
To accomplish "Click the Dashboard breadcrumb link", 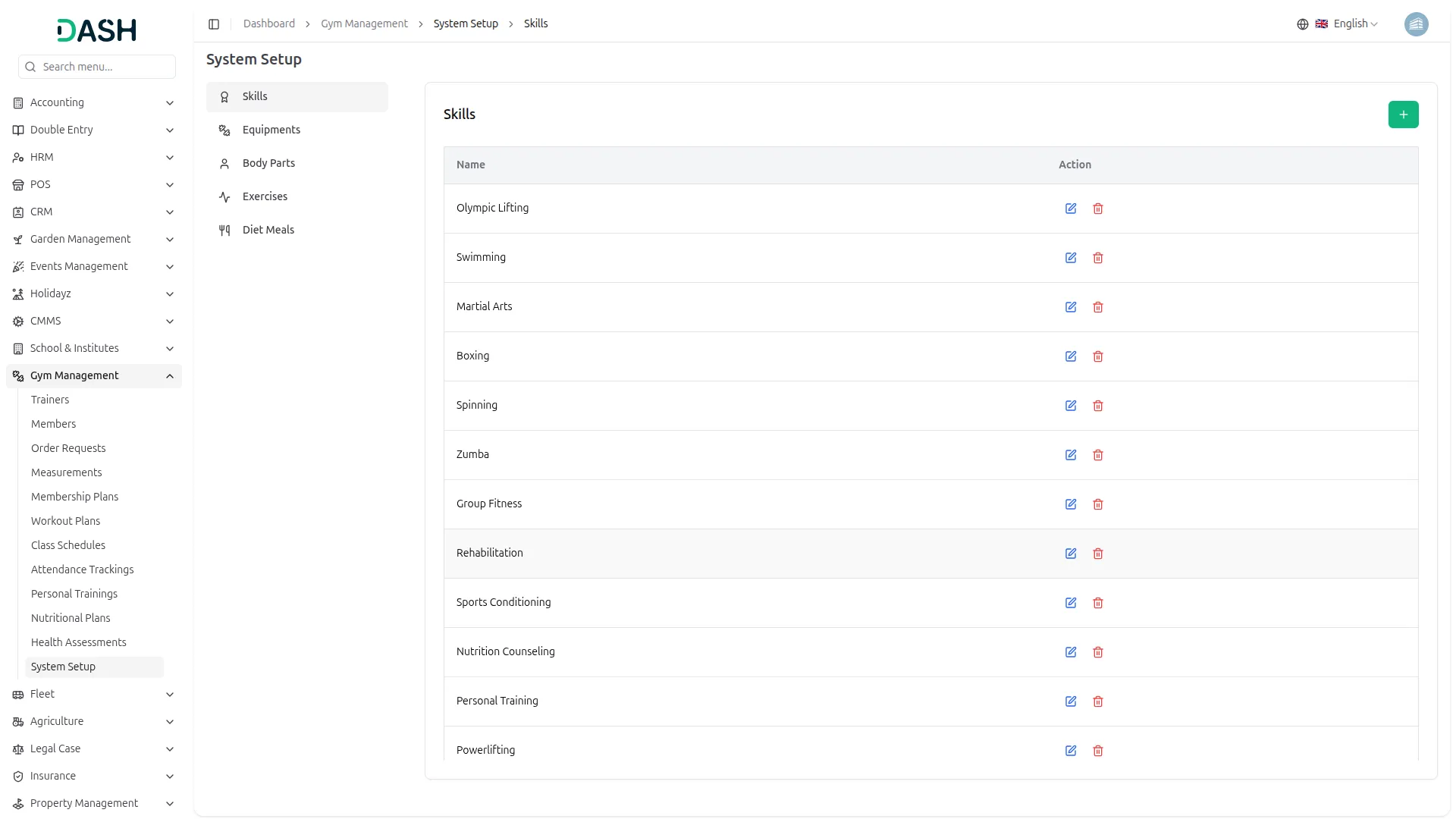I will point(269,24).
